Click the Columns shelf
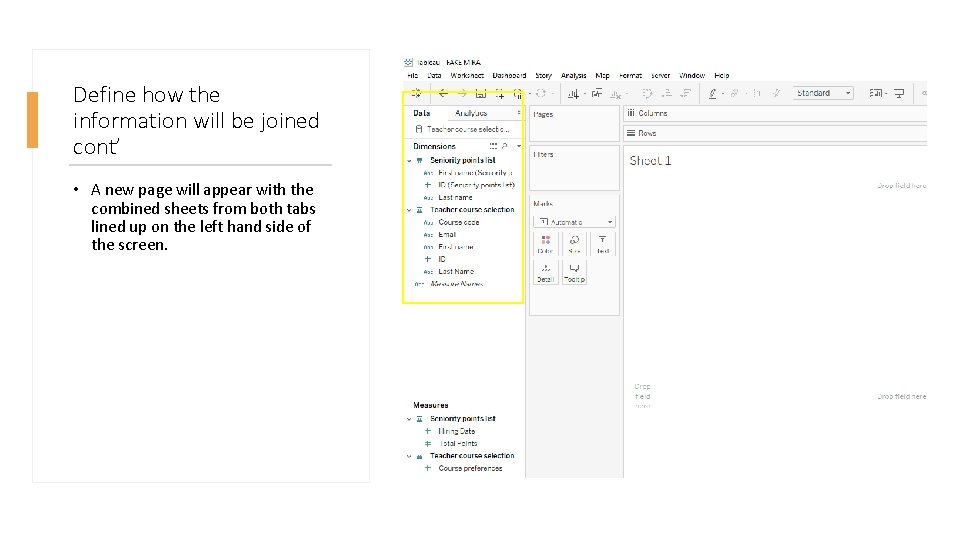Image resolution: width=960 pixels, height=540 pixels. (x=775, y=113)
